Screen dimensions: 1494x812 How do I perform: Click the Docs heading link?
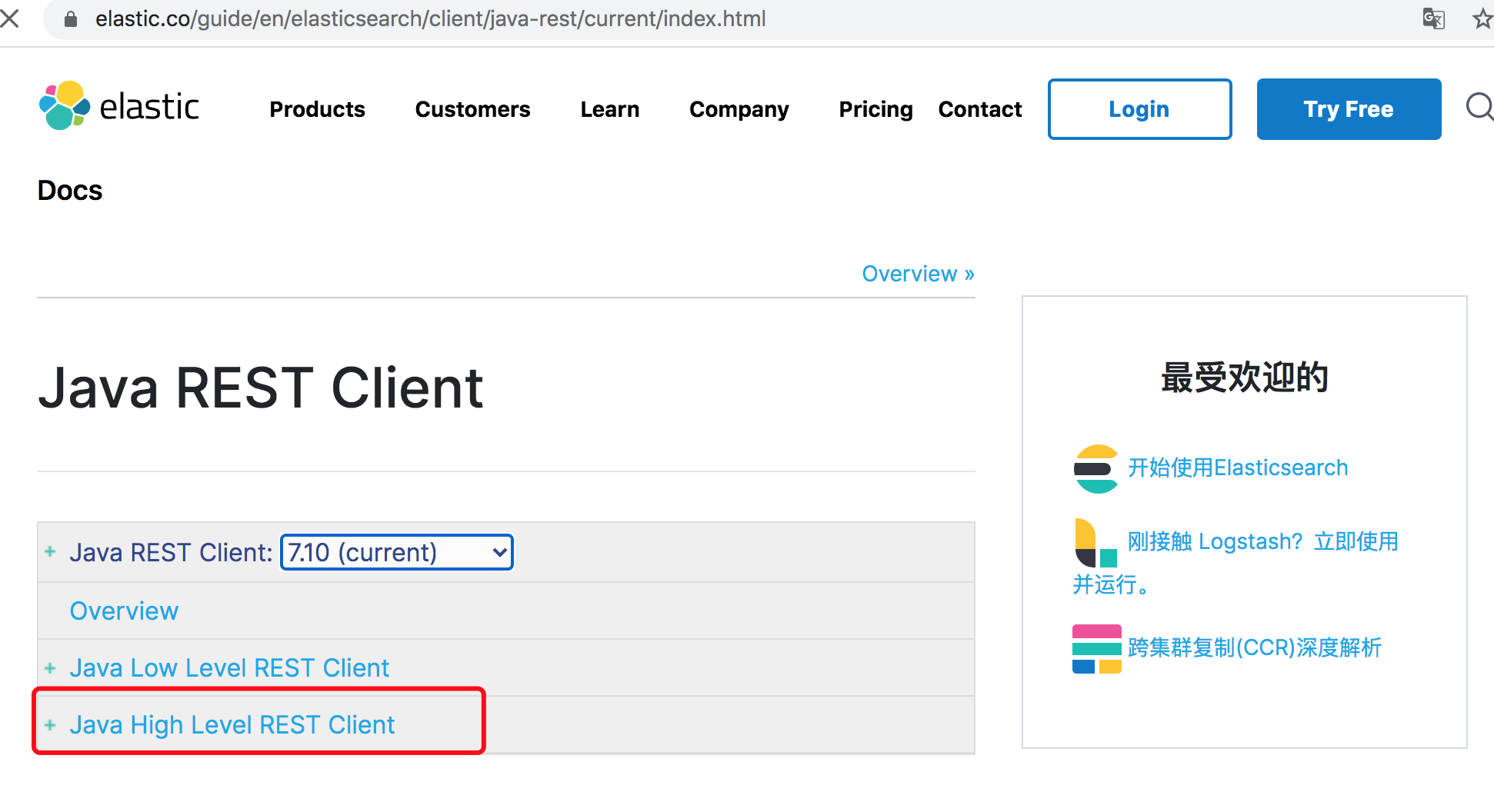(x=70, y=190)
